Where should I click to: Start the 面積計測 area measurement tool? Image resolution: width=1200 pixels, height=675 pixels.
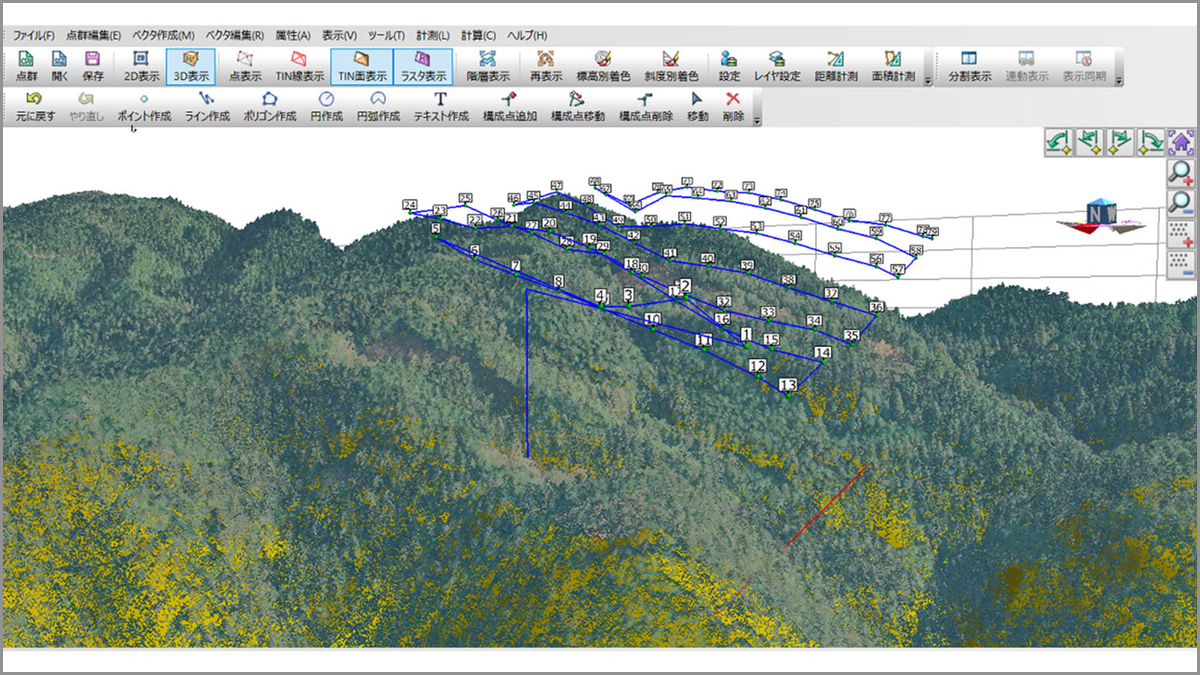pos(893,66)
